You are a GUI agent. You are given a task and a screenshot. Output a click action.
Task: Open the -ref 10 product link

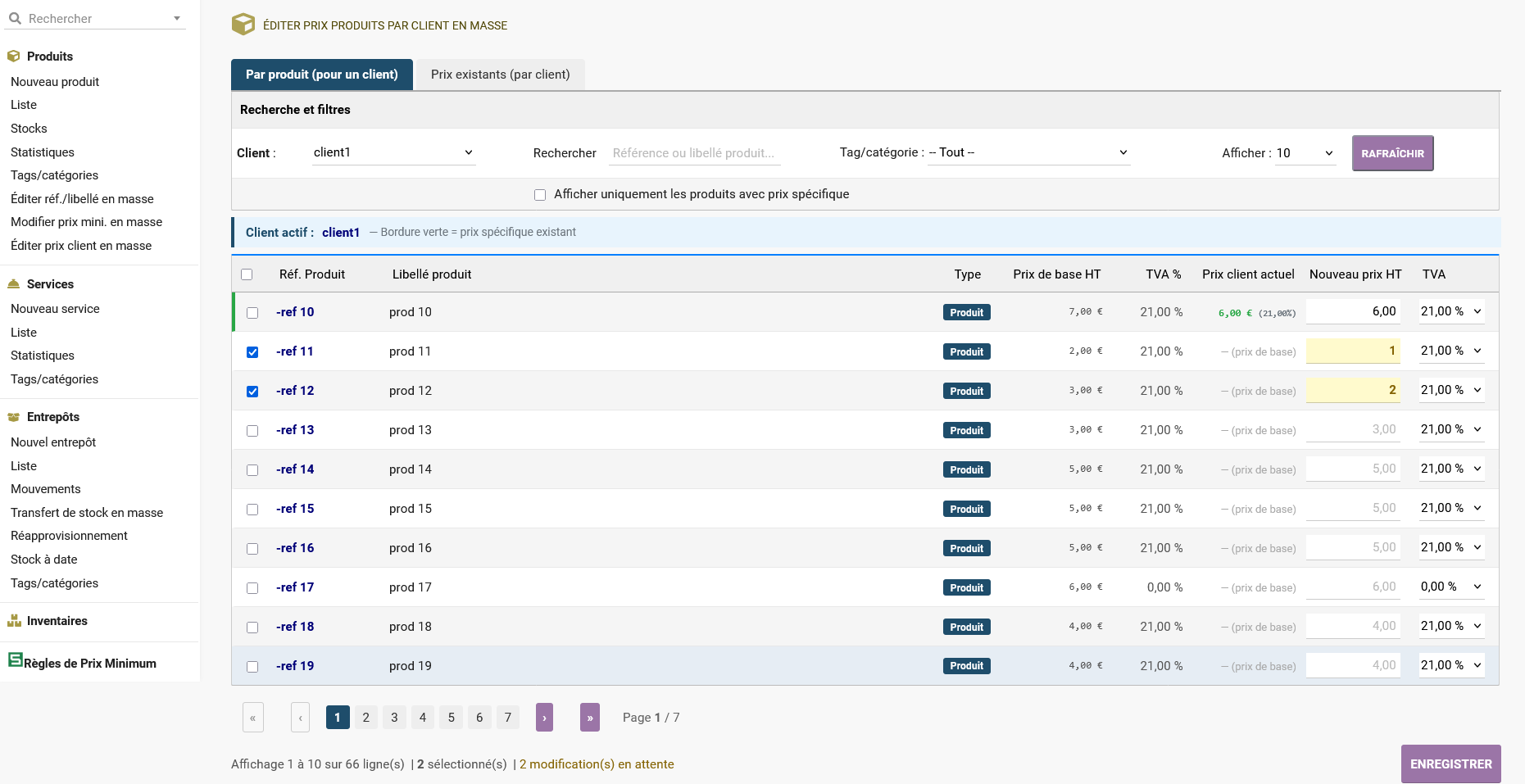pyautogui.click(x=295, y=312)
